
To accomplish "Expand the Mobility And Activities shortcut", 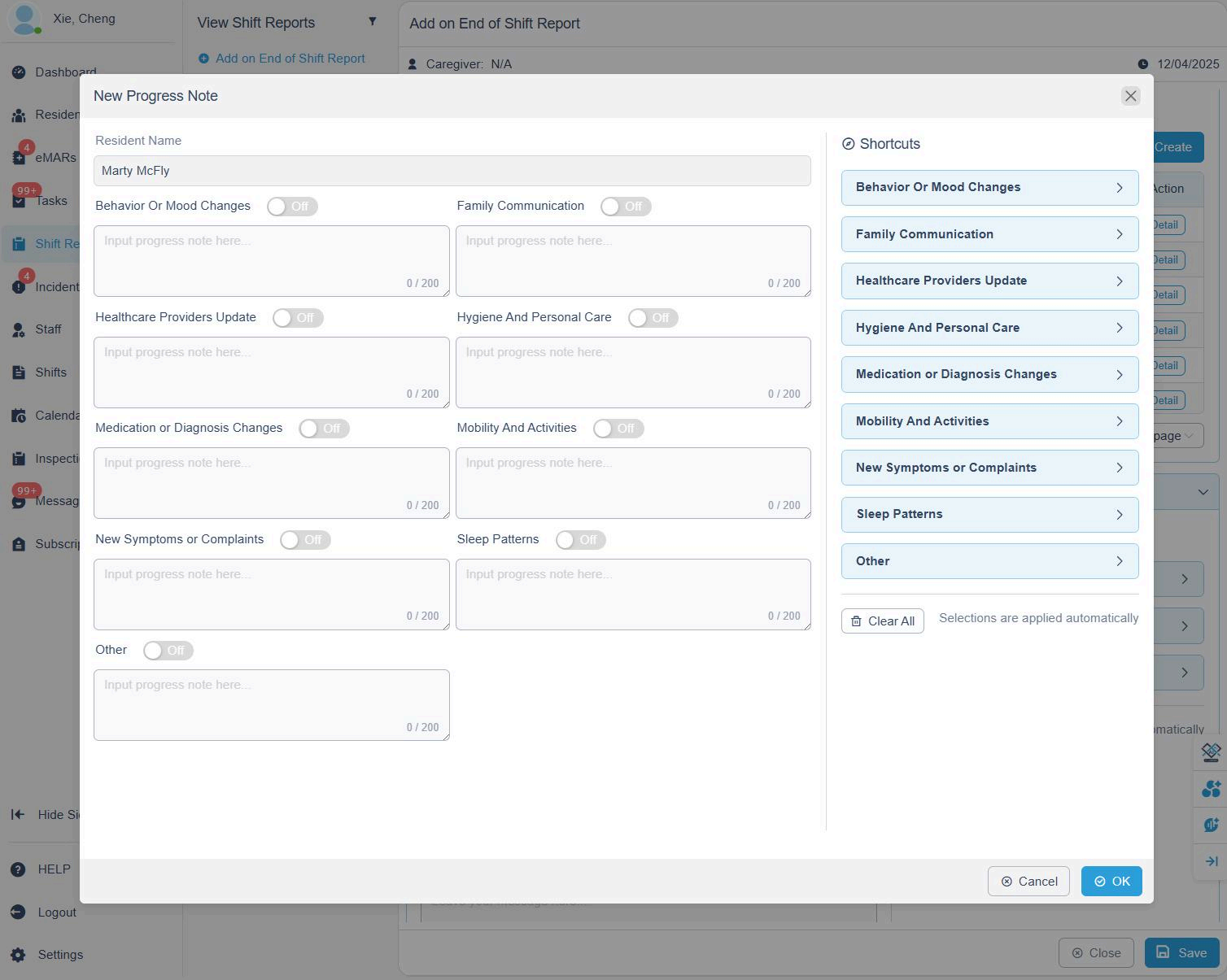I will 989,421.
